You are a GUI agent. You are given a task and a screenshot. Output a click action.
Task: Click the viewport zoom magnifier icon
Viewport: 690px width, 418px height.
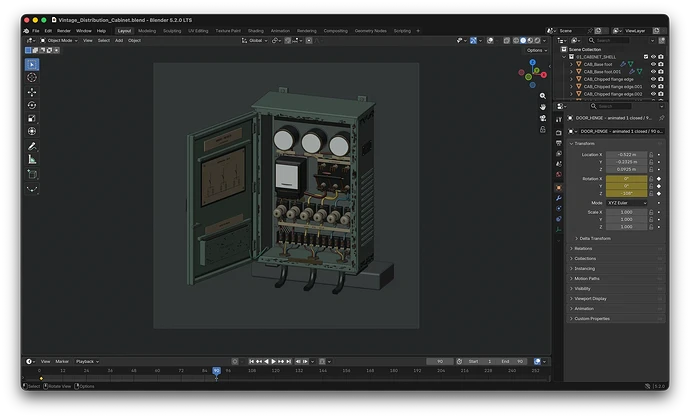[x=543, y=96]
